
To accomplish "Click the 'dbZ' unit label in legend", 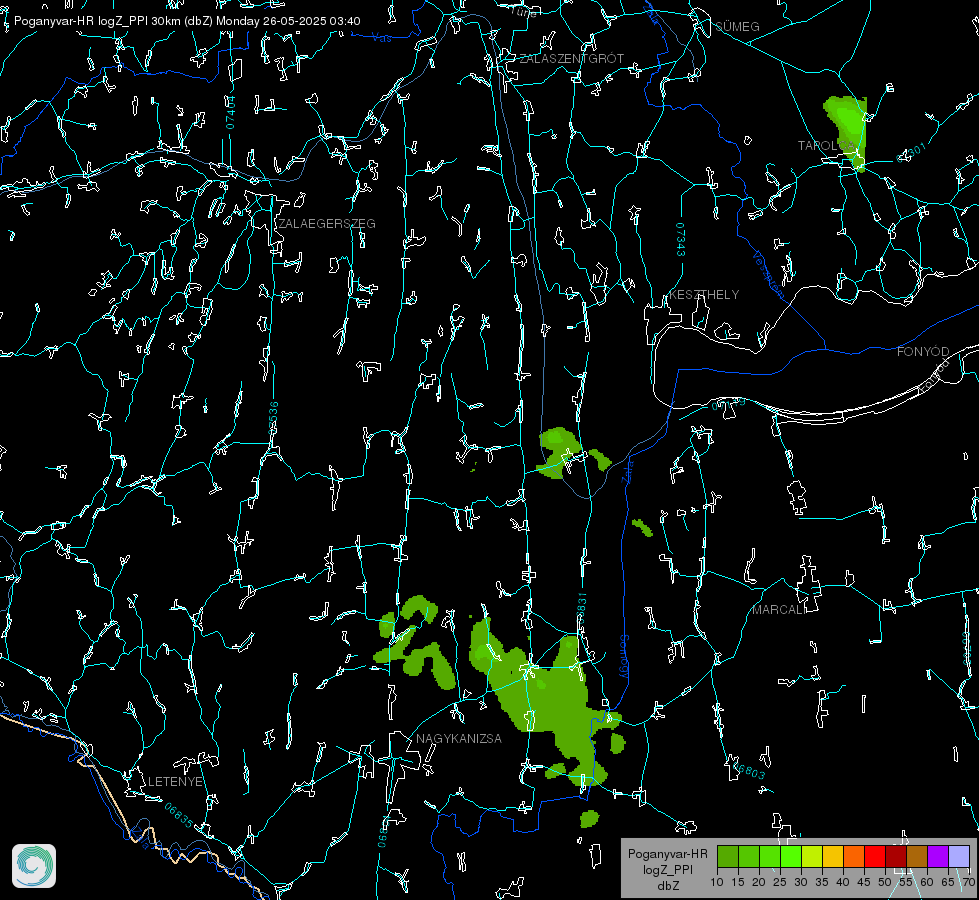I will click(667, 886).
